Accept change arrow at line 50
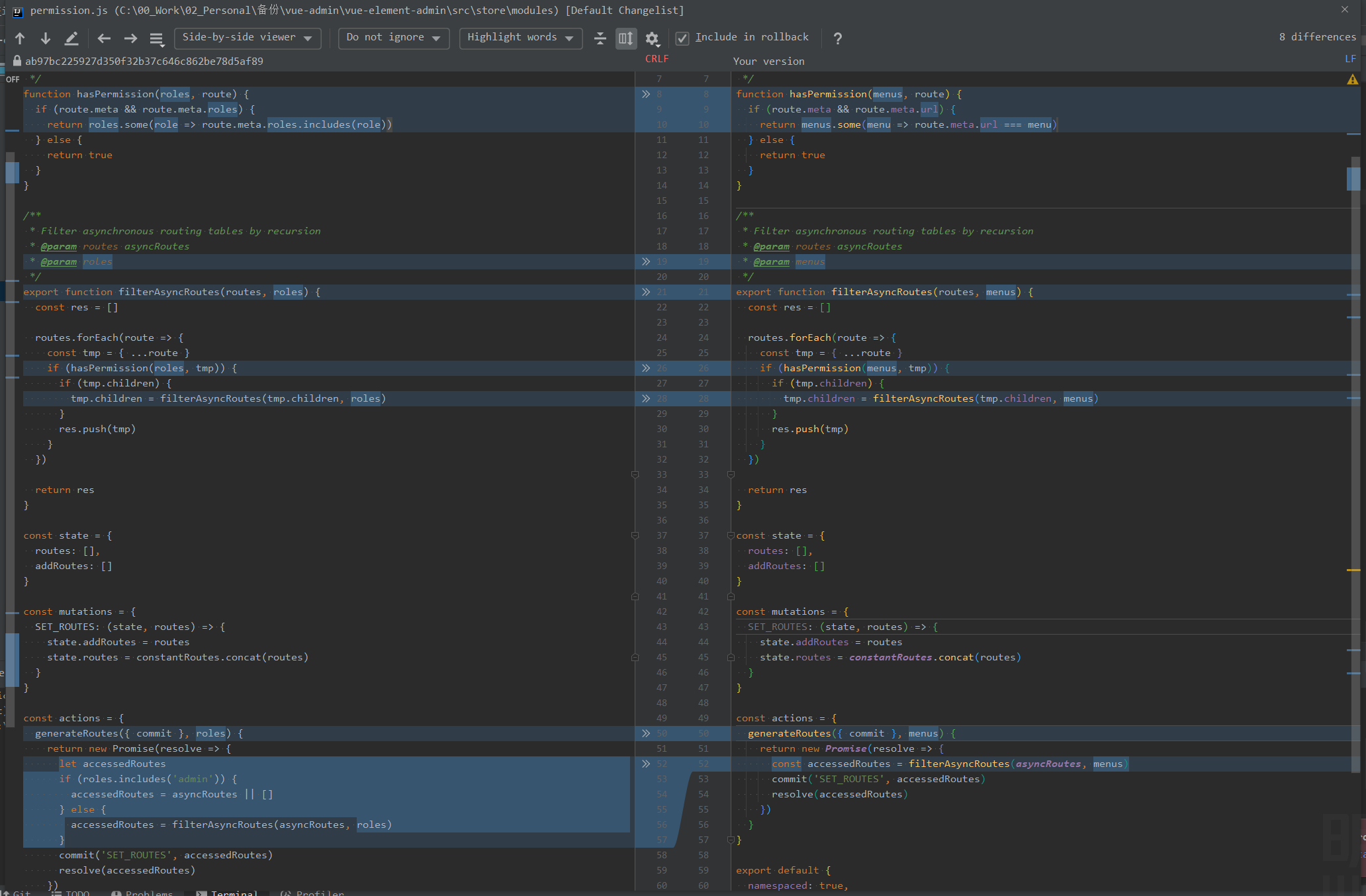 click(646, 733)
